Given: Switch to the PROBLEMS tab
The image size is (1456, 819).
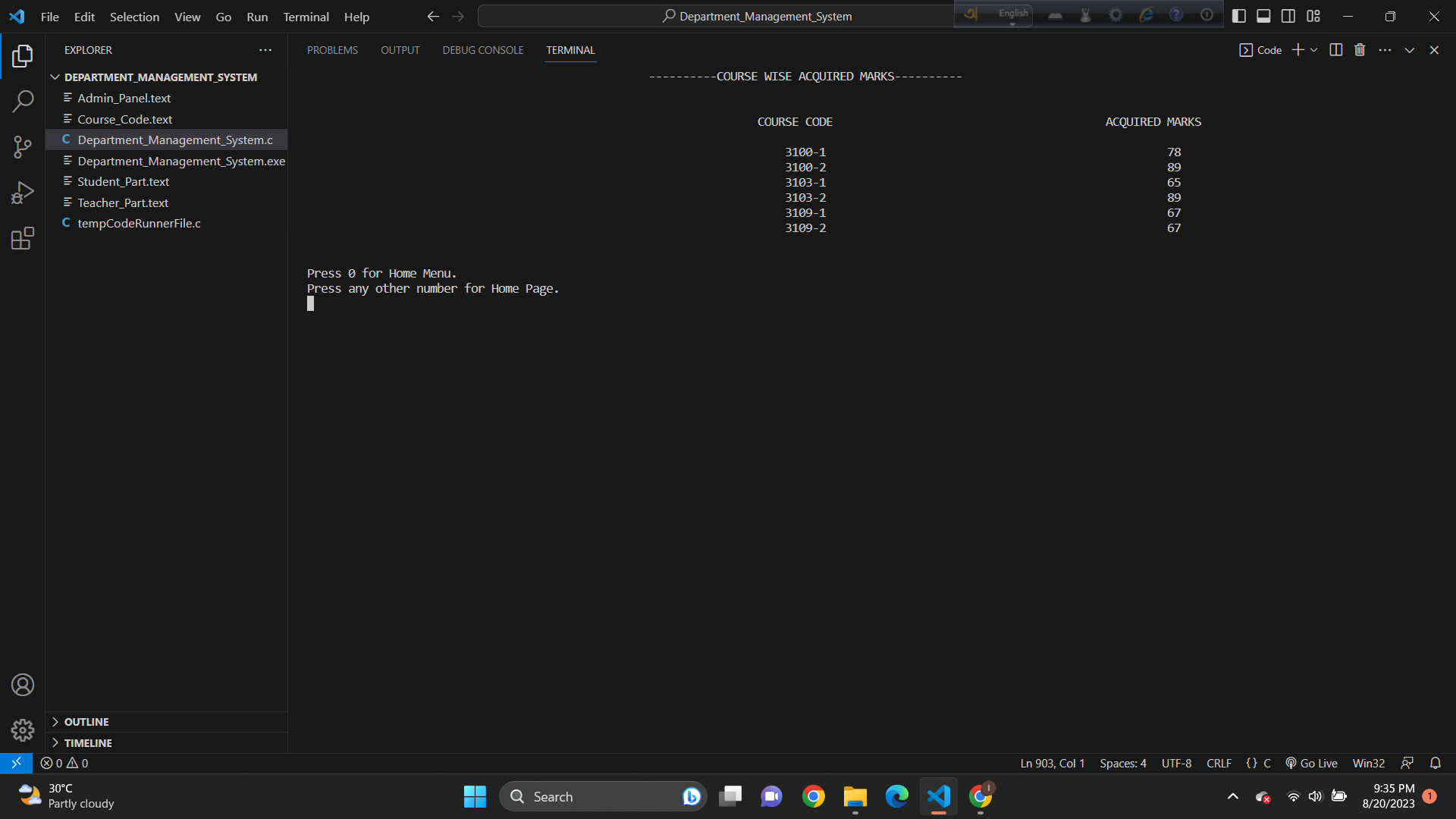Looking at the screenshot, I should [x=332, y=50].
